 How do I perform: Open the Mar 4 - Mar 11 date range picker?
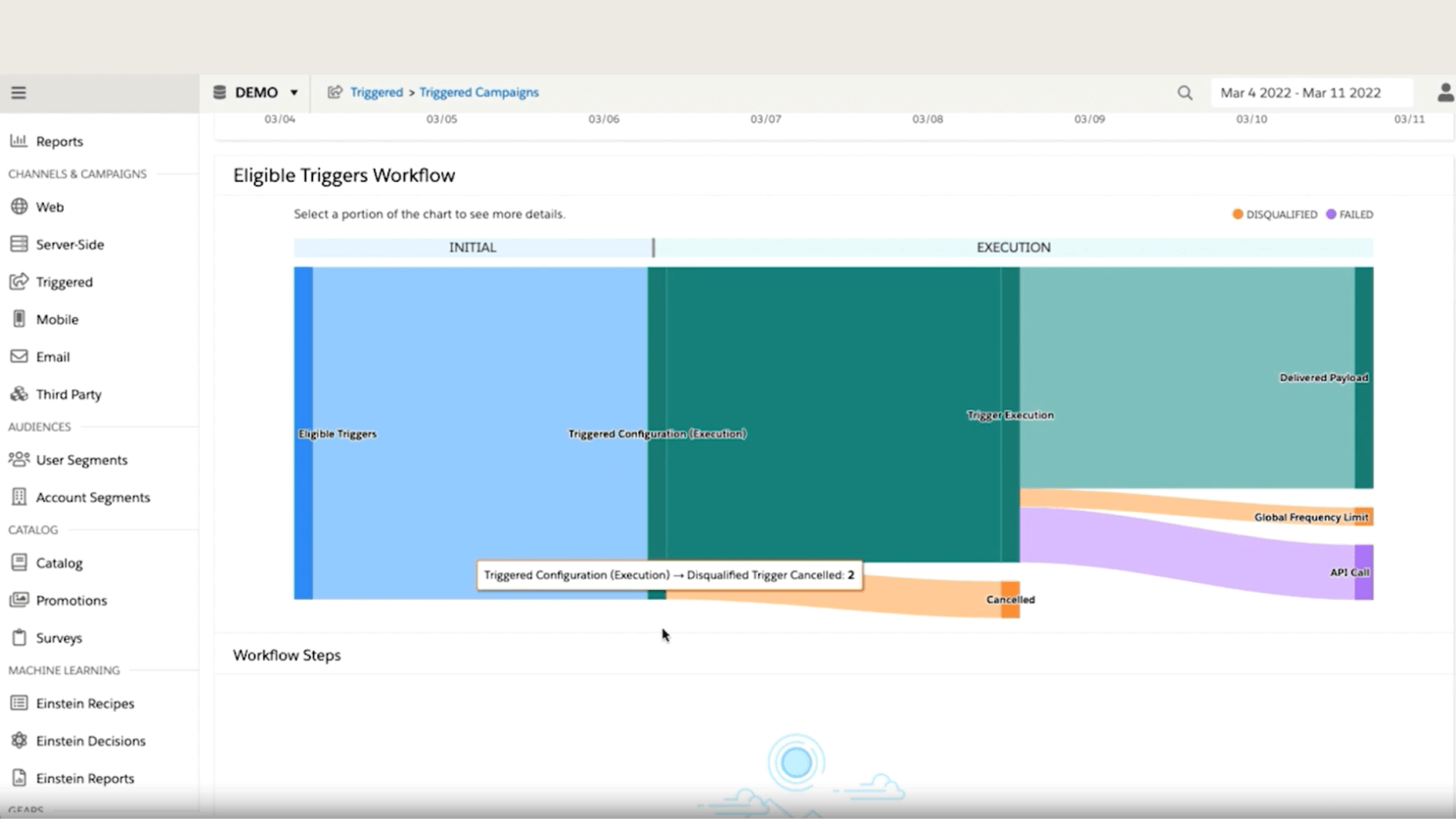1310,93
